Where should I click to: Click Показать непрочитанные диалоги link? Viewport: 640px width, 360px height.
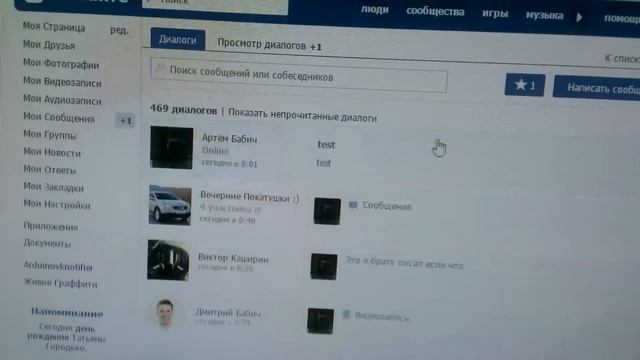click(302, 116)
